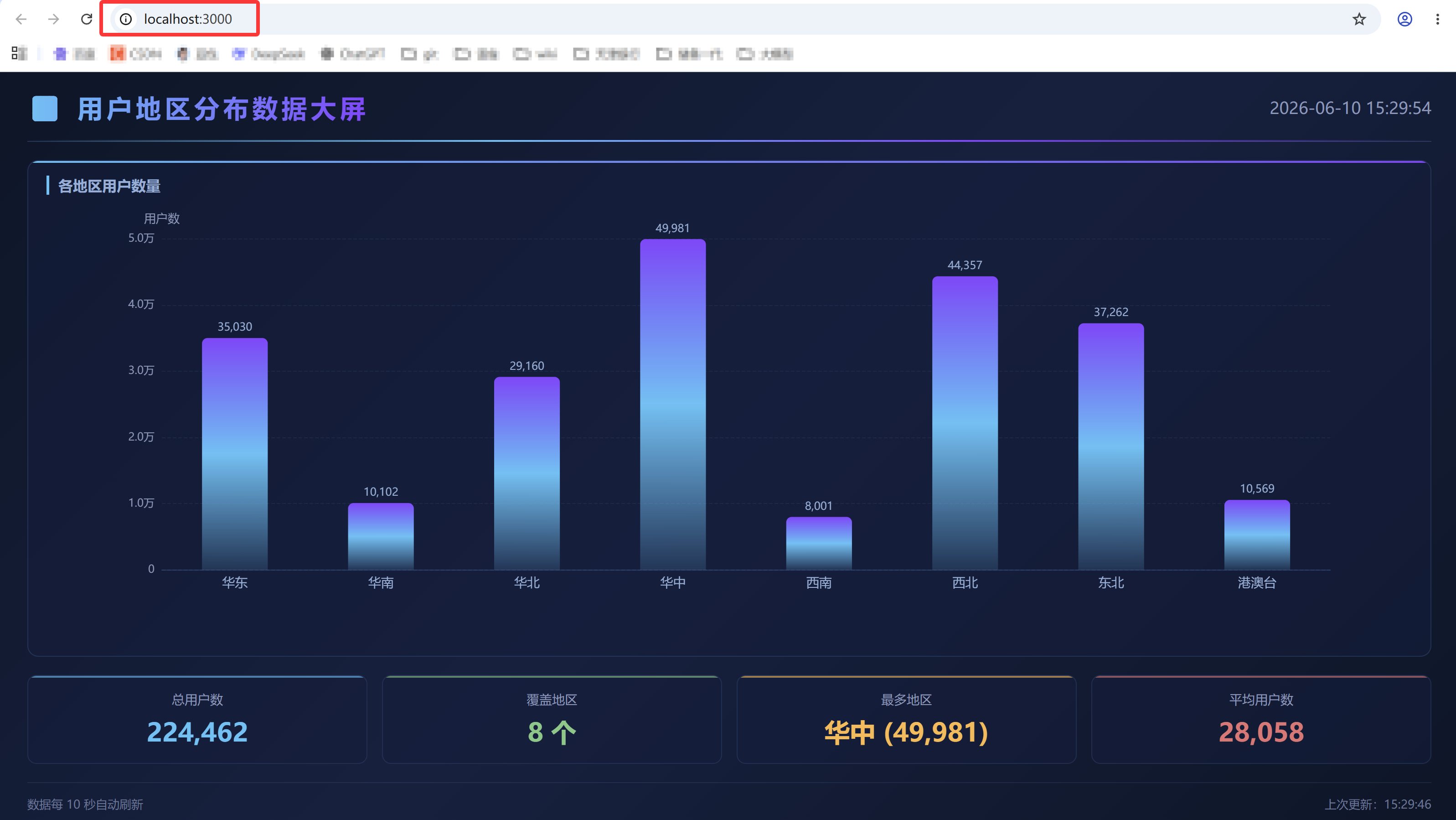Click the 平均用户数 28,058 card
The width and height of the screenshot is (1456, 820).
pos(1261,719)
